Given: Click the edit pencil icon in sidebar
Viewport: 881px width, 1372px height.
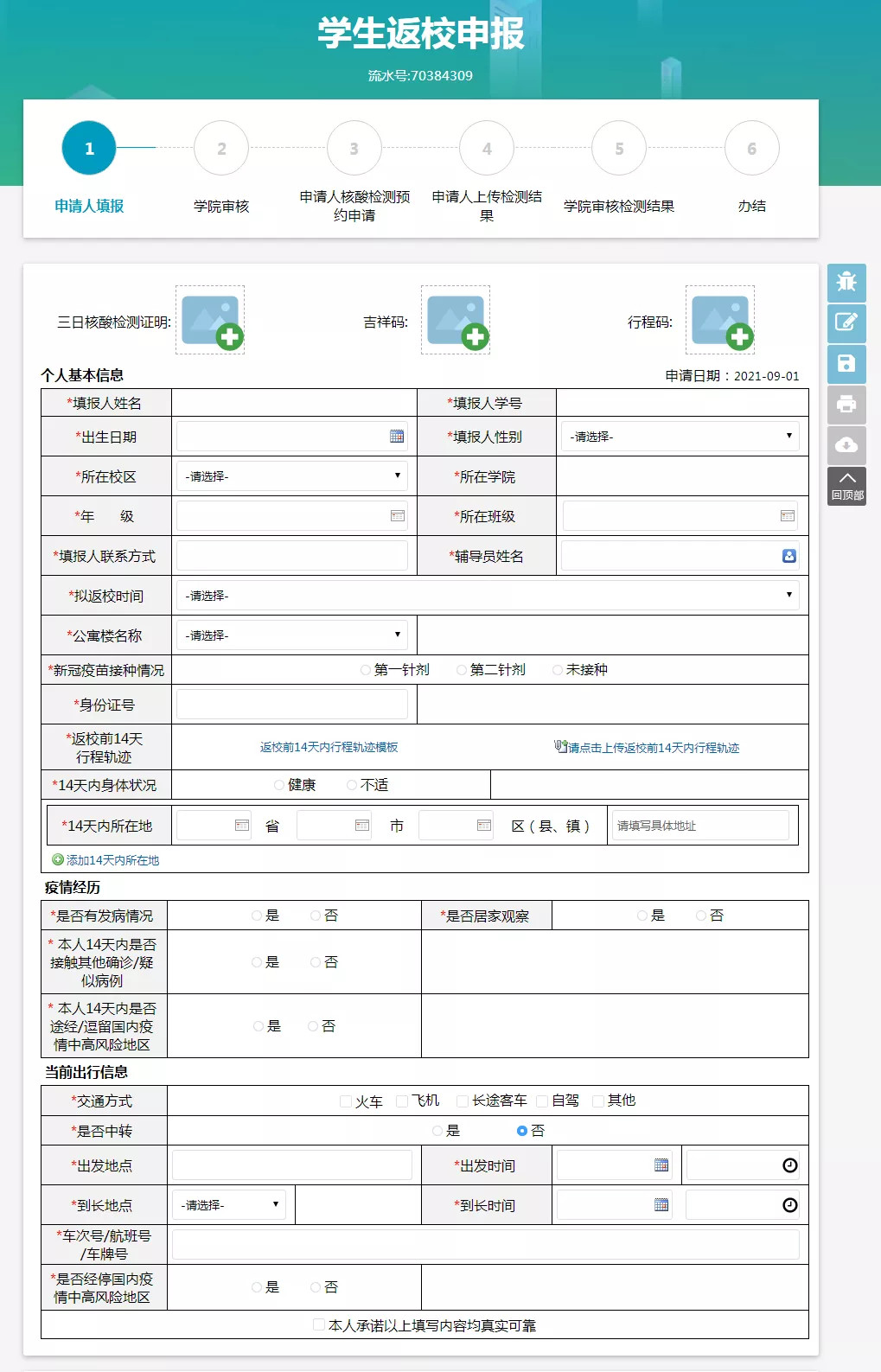Looking at the screenshot, I should pyautogui.click(x=846, y=322).
